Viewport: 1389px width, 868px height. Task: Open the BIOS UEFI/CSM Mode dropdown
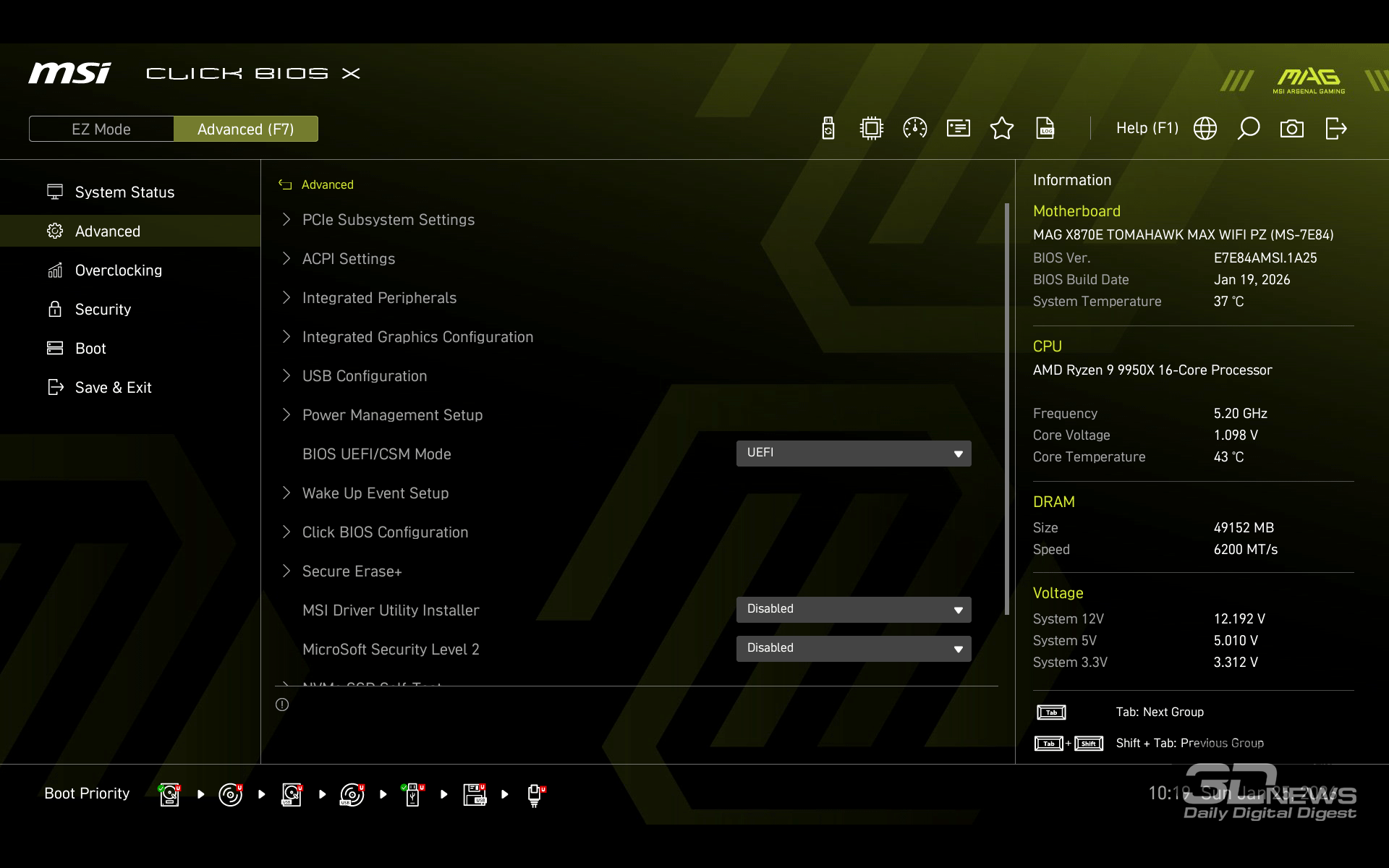pos(854,454)
